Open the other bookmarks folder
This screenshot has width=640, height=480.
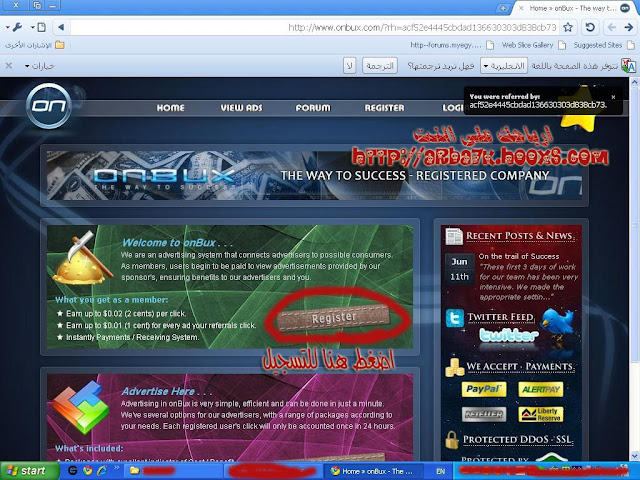pos(35,45)
